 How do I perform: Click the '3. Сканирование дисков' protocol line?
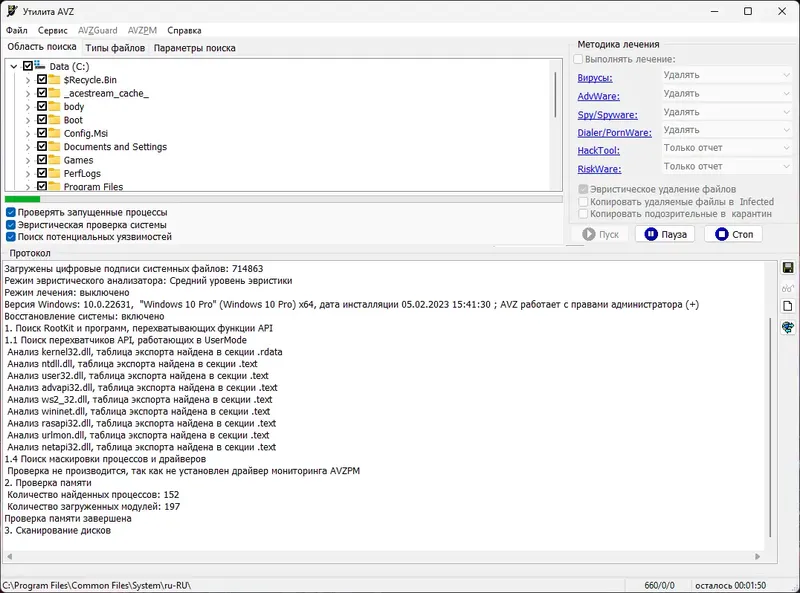(x=58, y=530)
